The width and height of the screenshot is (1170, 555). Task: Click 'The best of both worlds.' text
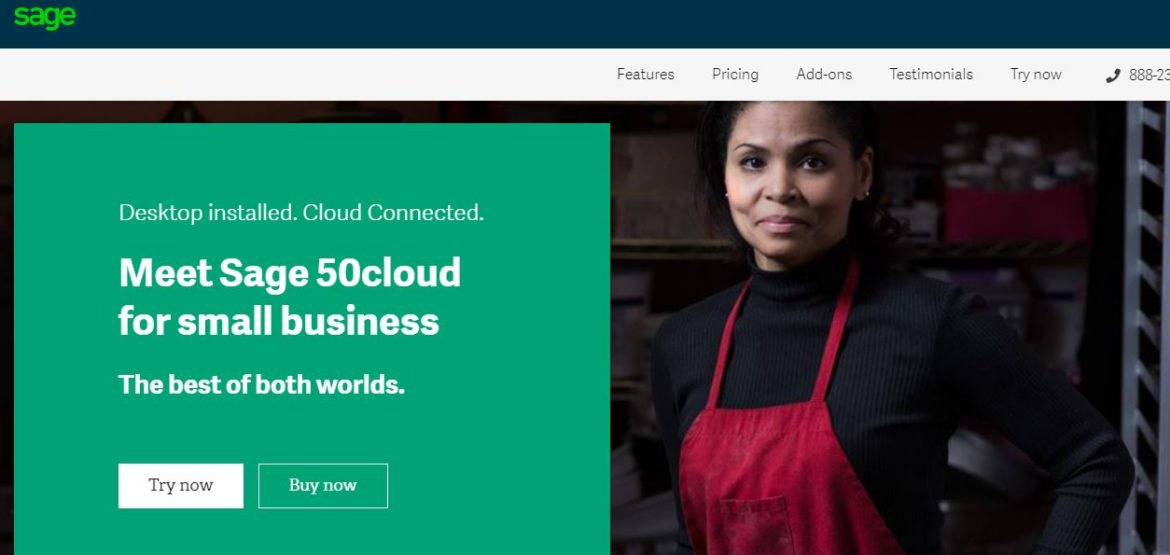(x=261, y=384)
